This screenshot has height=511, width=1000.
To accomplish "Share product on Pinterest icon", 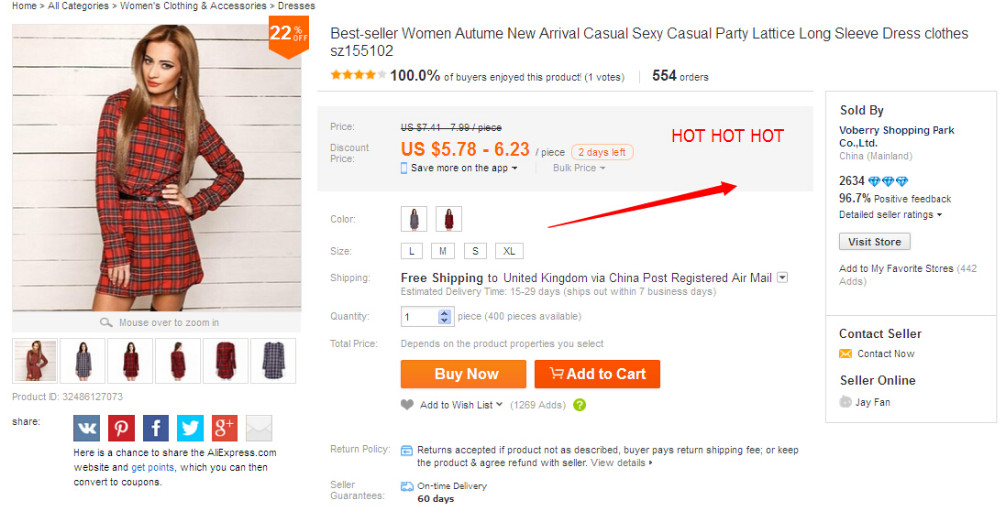I will [x=122, y=428].
